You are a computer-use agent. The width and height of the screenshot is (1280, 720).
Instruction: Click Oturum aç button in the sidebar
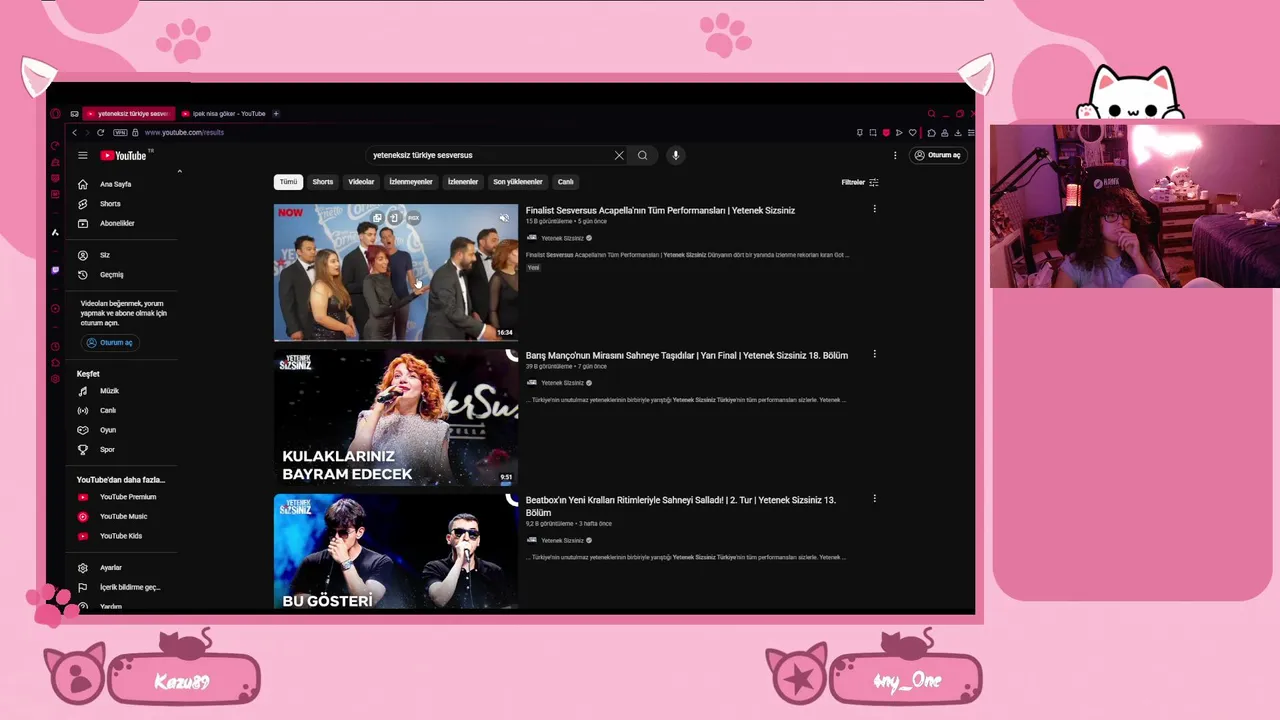pyautogui.click(x=110, y=342)
